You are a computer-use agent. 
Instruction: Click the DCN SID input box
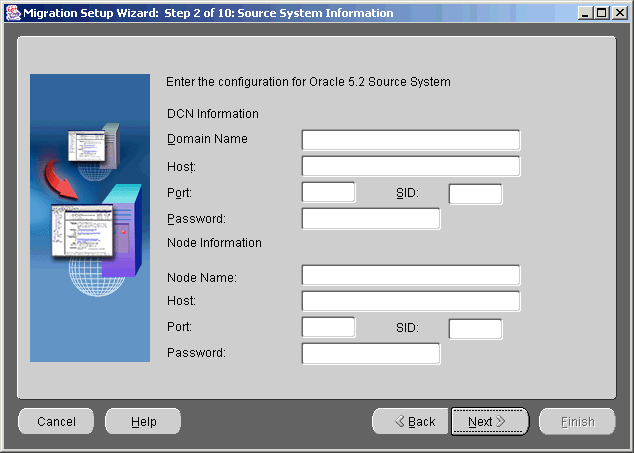(x=476, y=194)
